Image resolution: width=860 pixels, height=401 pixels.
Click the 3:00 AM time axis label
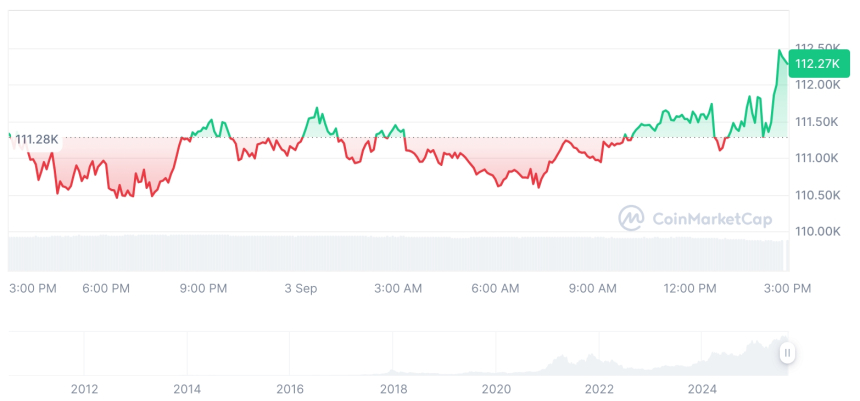point(398,288)
